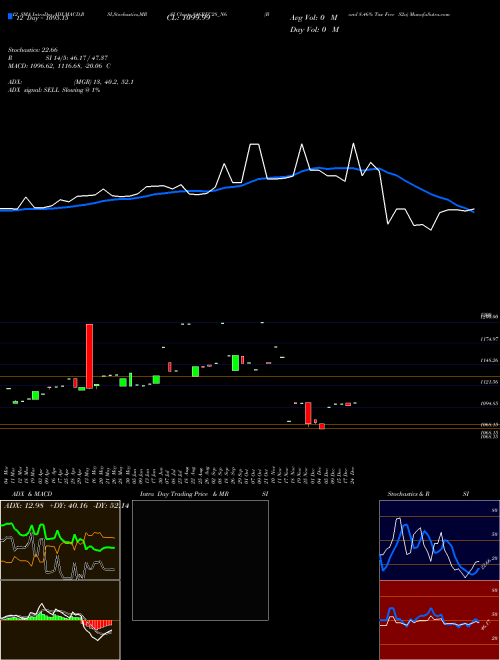
Task: Click the 'SI 14/3: 46.17 / 47.37' text
Action: point(79,58)
